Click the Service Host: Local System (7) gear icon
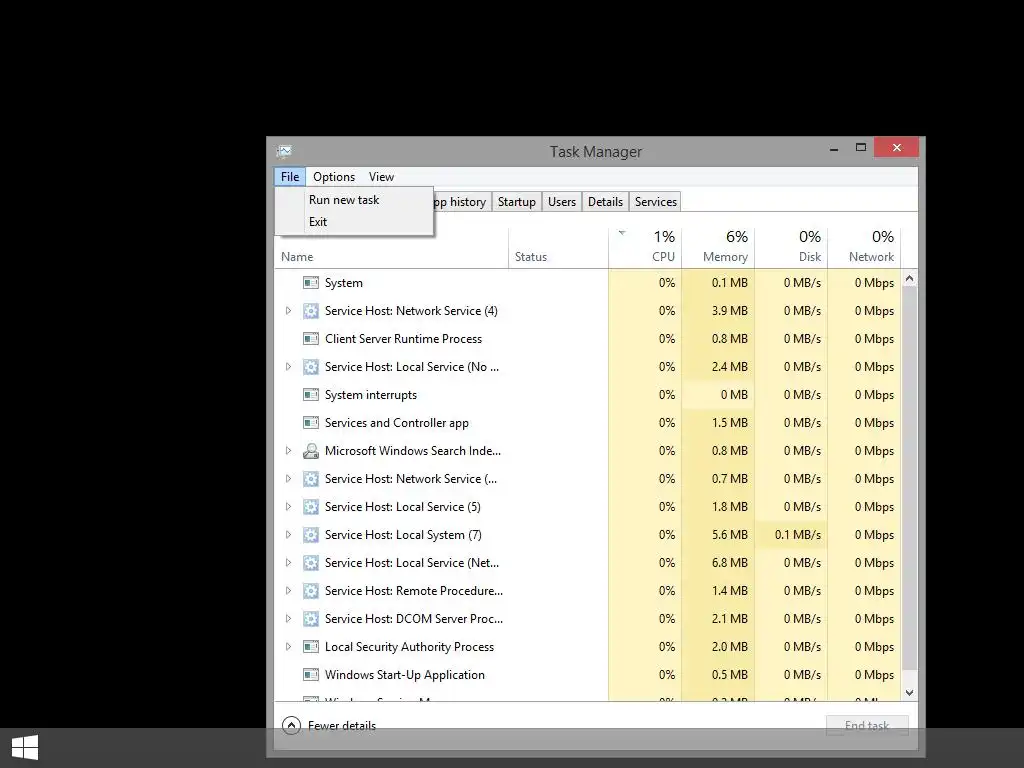This screenshot has height=768, width=1024. [x=311, y=535]
